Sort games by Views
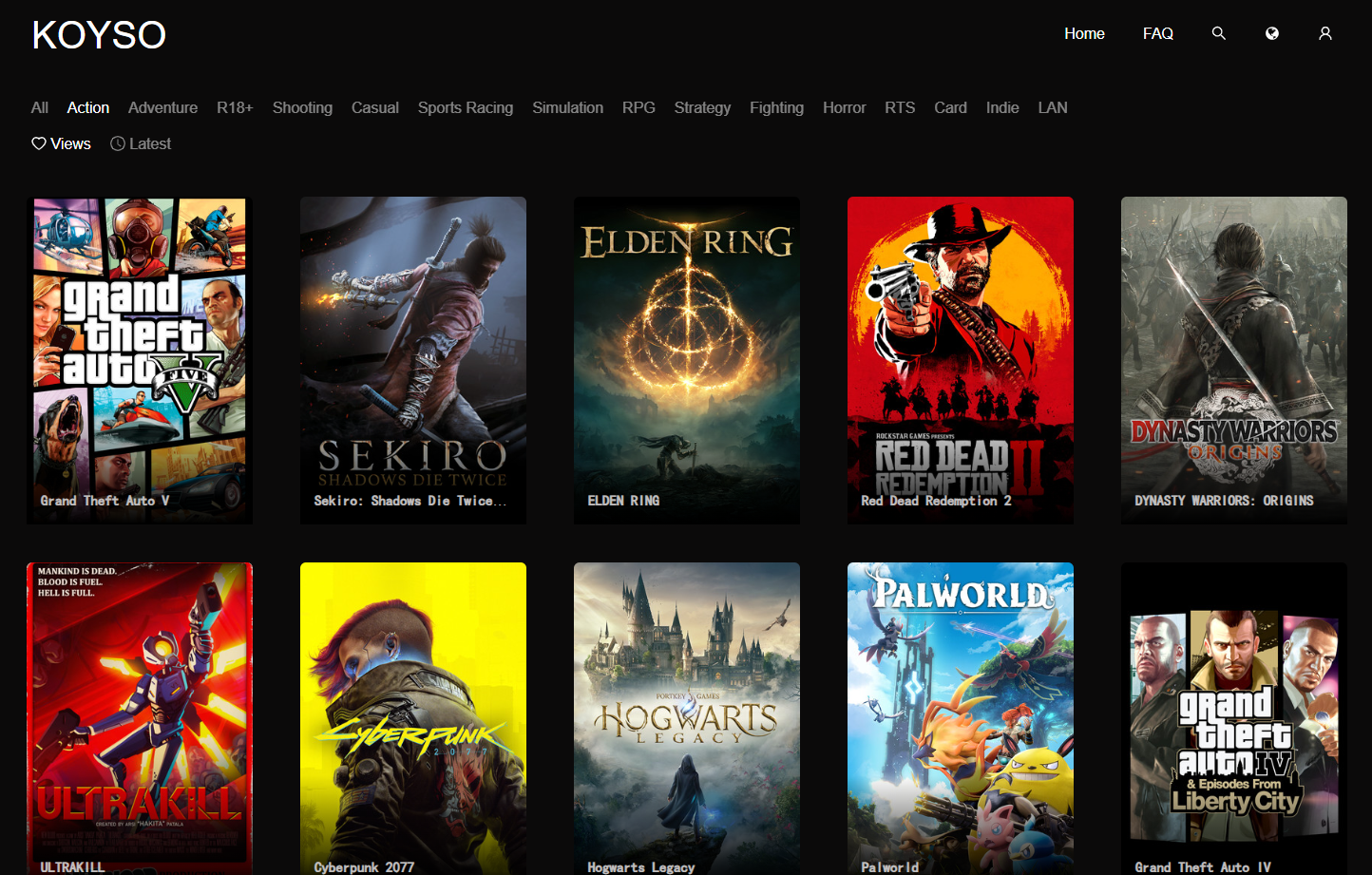The height and width of the screenshot is (875, 1372). pos(62,143)
